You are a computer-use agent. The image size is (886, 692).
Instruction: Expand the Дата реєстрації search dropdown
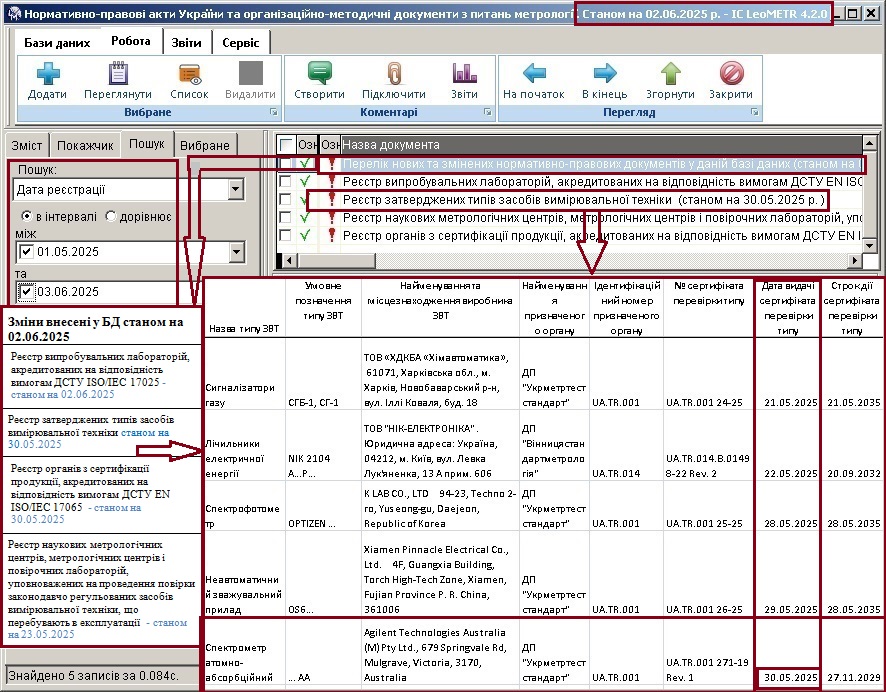coord(236,190)
